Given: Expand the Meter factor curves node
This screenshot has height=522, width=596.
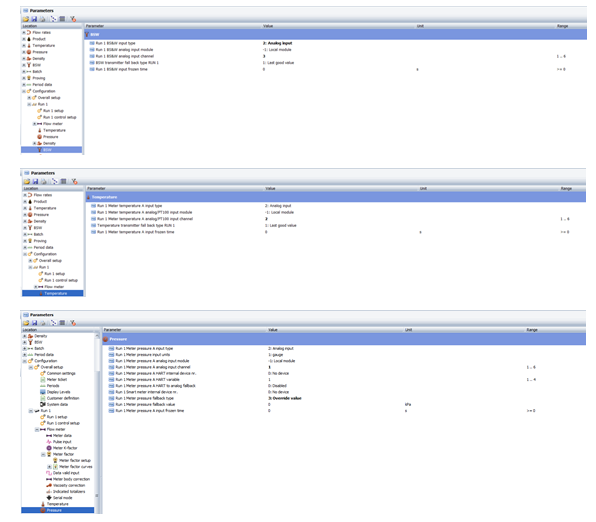Looking at the screenshot, I should [49, 466].
